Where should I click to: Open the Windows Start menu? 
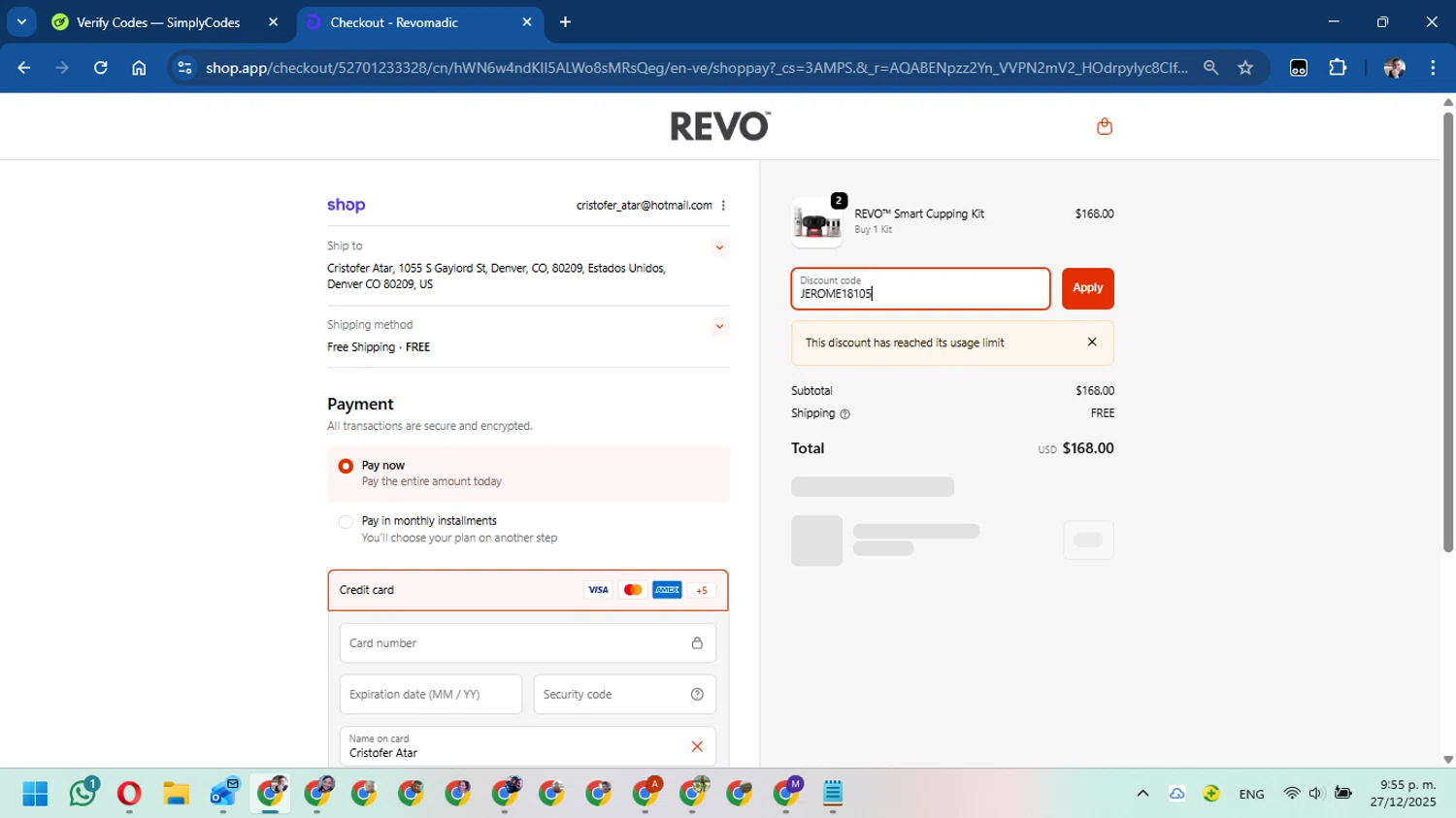tap(35, 794)
